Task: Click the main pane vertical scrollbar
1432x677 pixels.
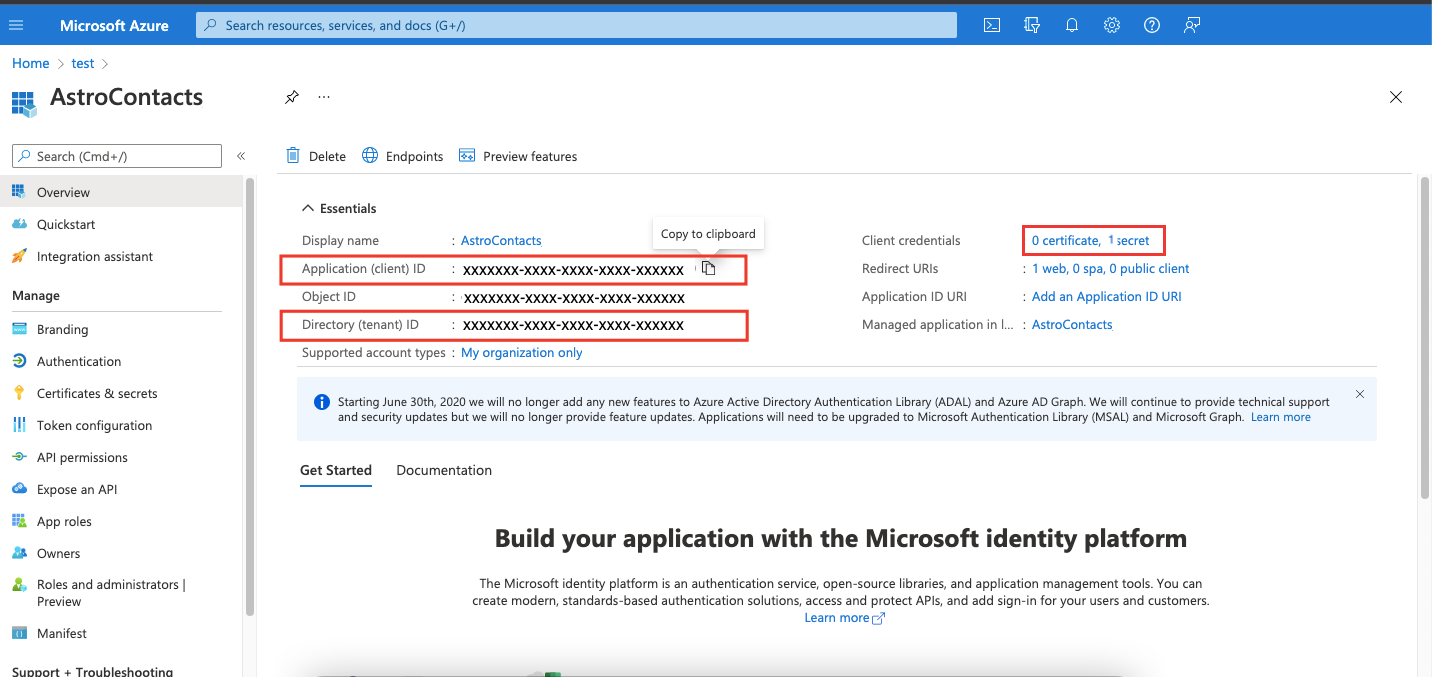Action: coord(1425,340)
